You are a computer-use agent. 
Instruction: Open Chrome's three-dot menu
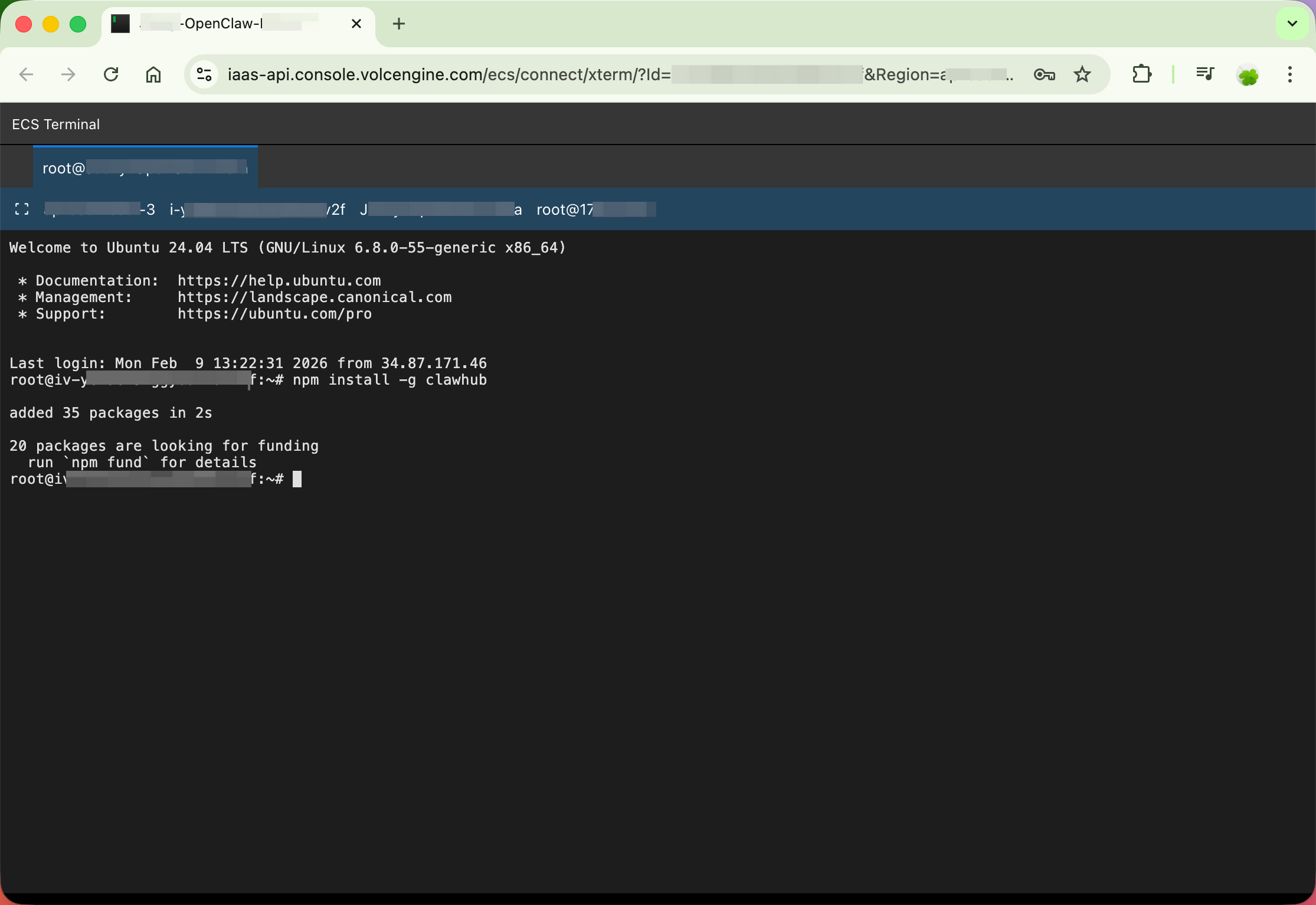coord(1290,74)
